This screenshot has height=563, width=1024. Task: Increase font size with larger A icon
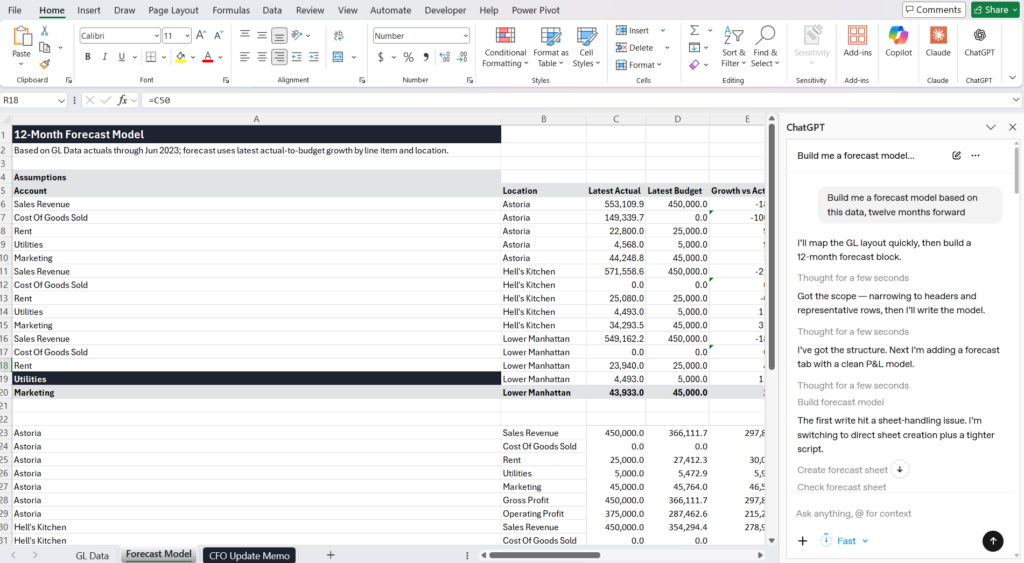(201, 35)
